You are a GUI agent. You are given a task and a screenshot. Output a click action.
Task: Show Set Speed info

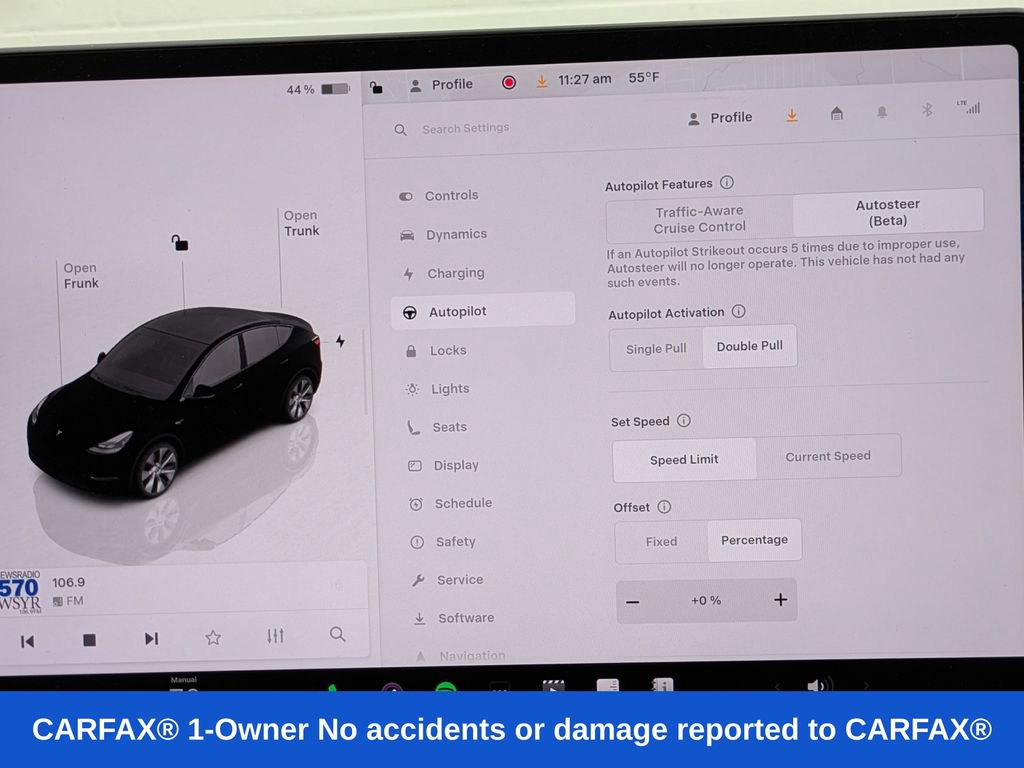pos(684,421)
